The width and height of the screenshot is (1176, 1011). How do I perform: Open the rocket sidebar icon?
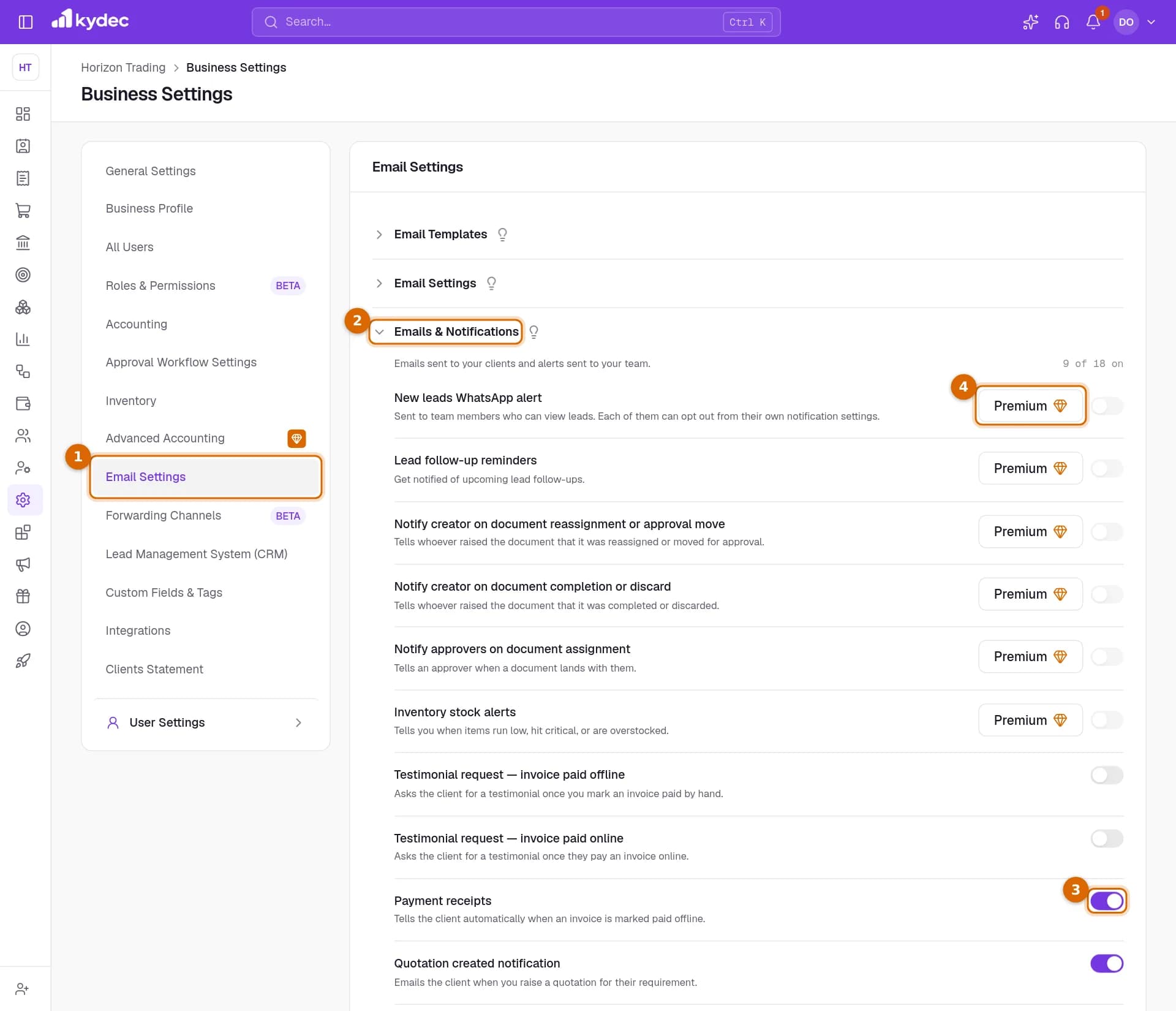[23, 661]
